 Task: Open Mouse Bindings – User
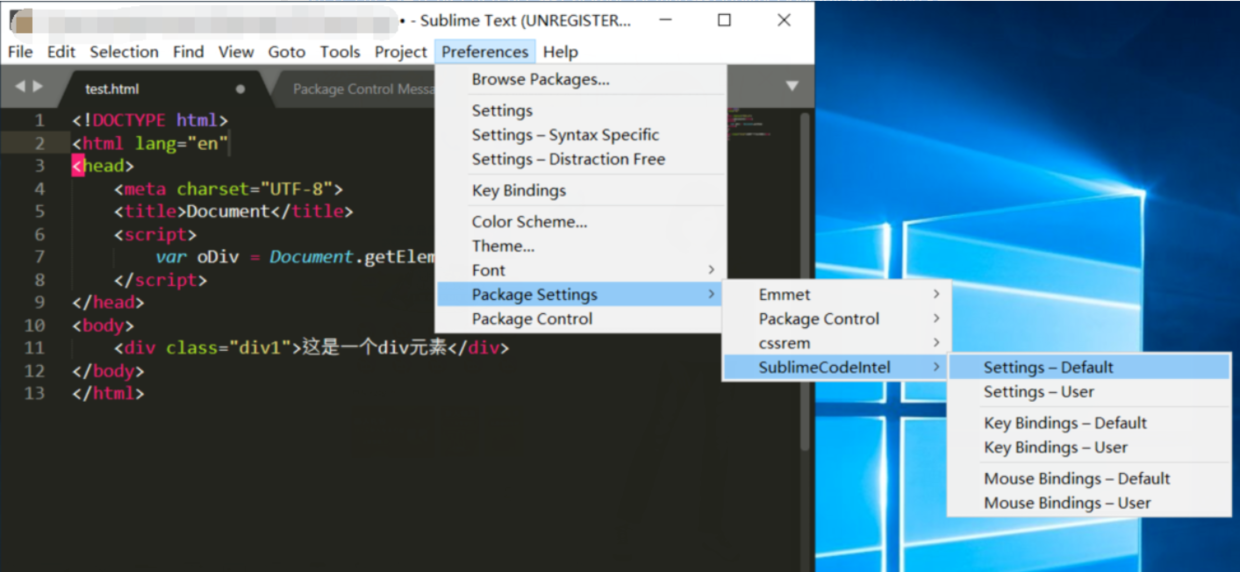[1089, 503]
